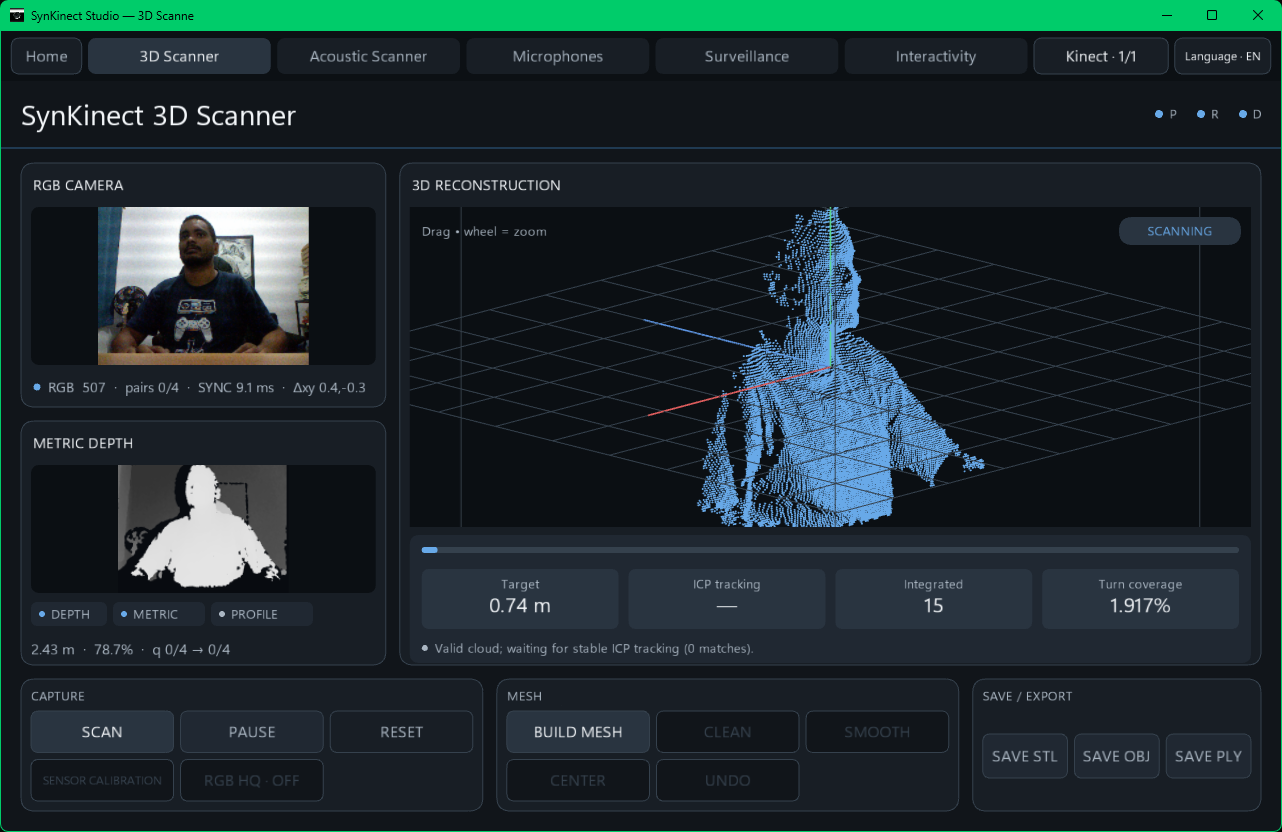Click the SCANNING status badge
The image size is (1282, 832).
[1180, 231]
